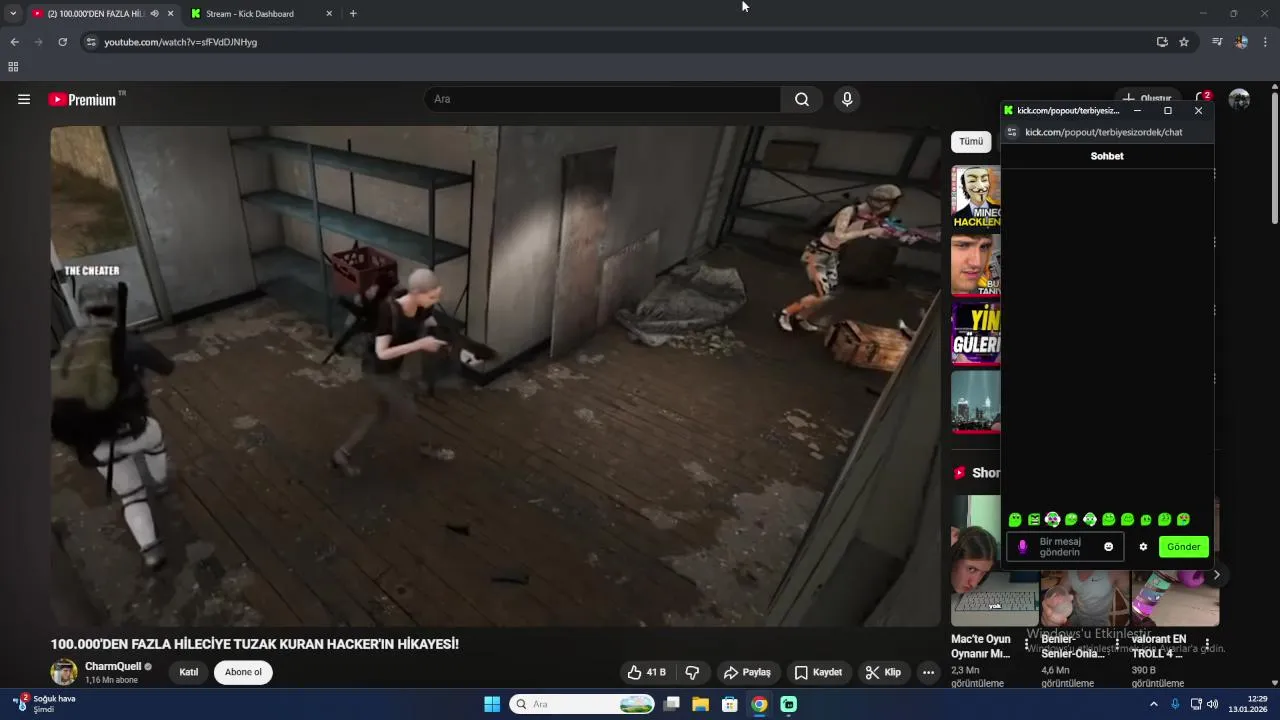Dislike the video with thumbs down
1280x720 pixels.
692,672
